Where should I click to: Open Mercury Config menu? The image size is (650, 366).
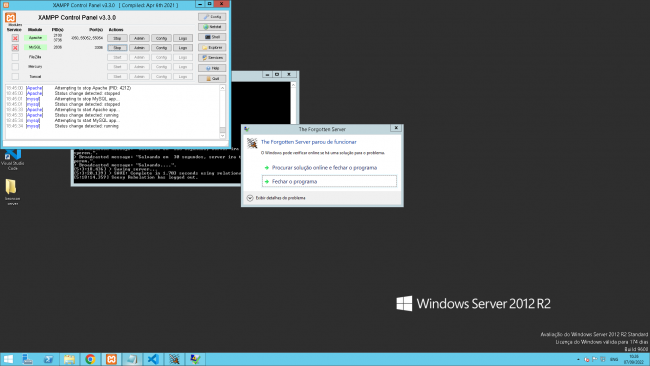(x=161, y=67)
